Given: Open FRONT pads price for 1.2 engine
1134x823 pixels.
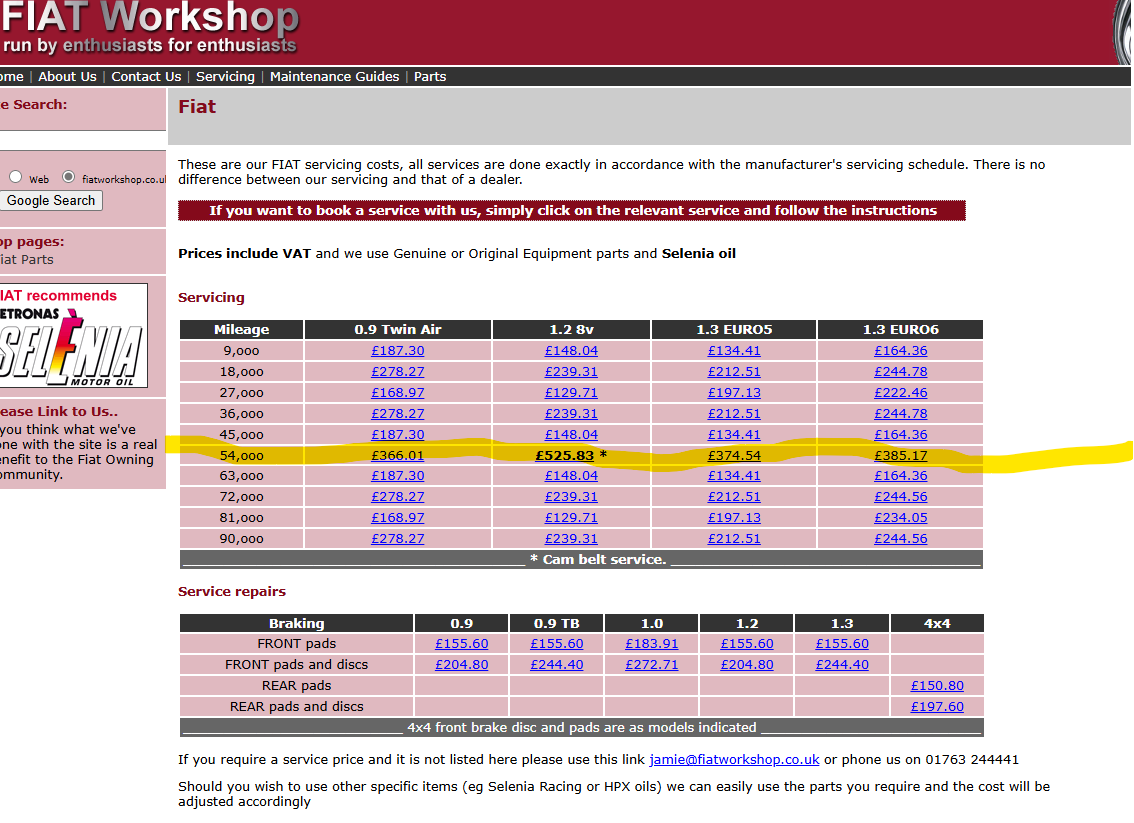Looking at the screenshot, I should (x=747, y=644).
